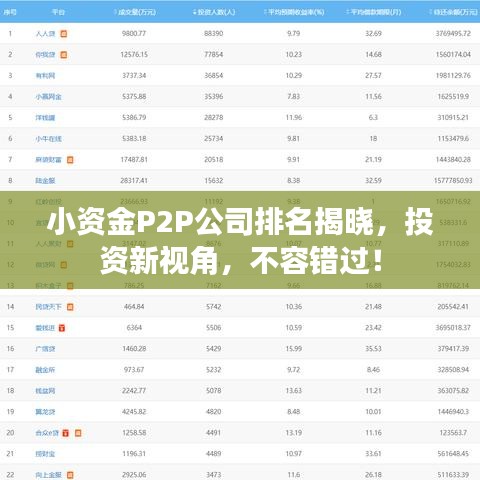Viewport: 480px width, 480px height.
Task: Open the 有利网 platform link
Action: coord(45,76)
